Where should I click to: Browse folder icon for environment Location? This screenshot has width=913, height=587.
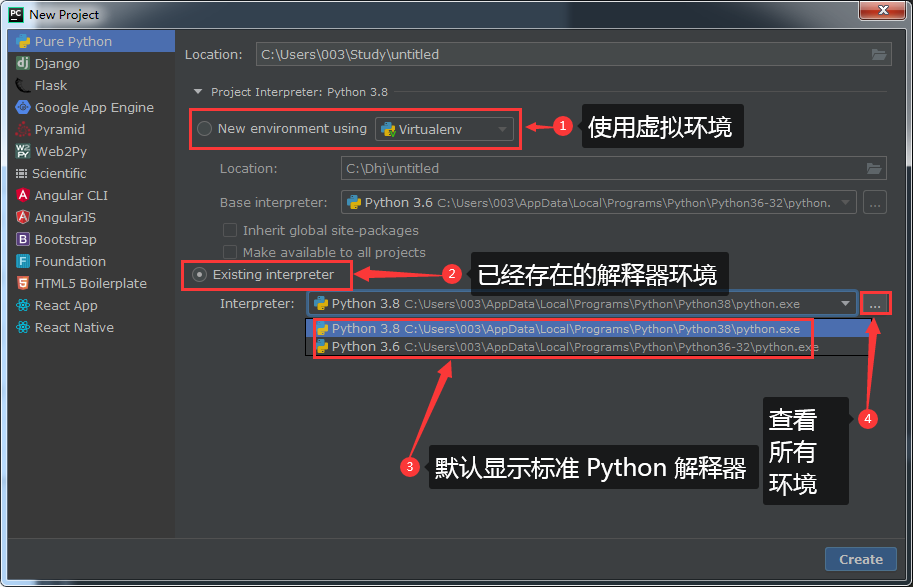874,168
